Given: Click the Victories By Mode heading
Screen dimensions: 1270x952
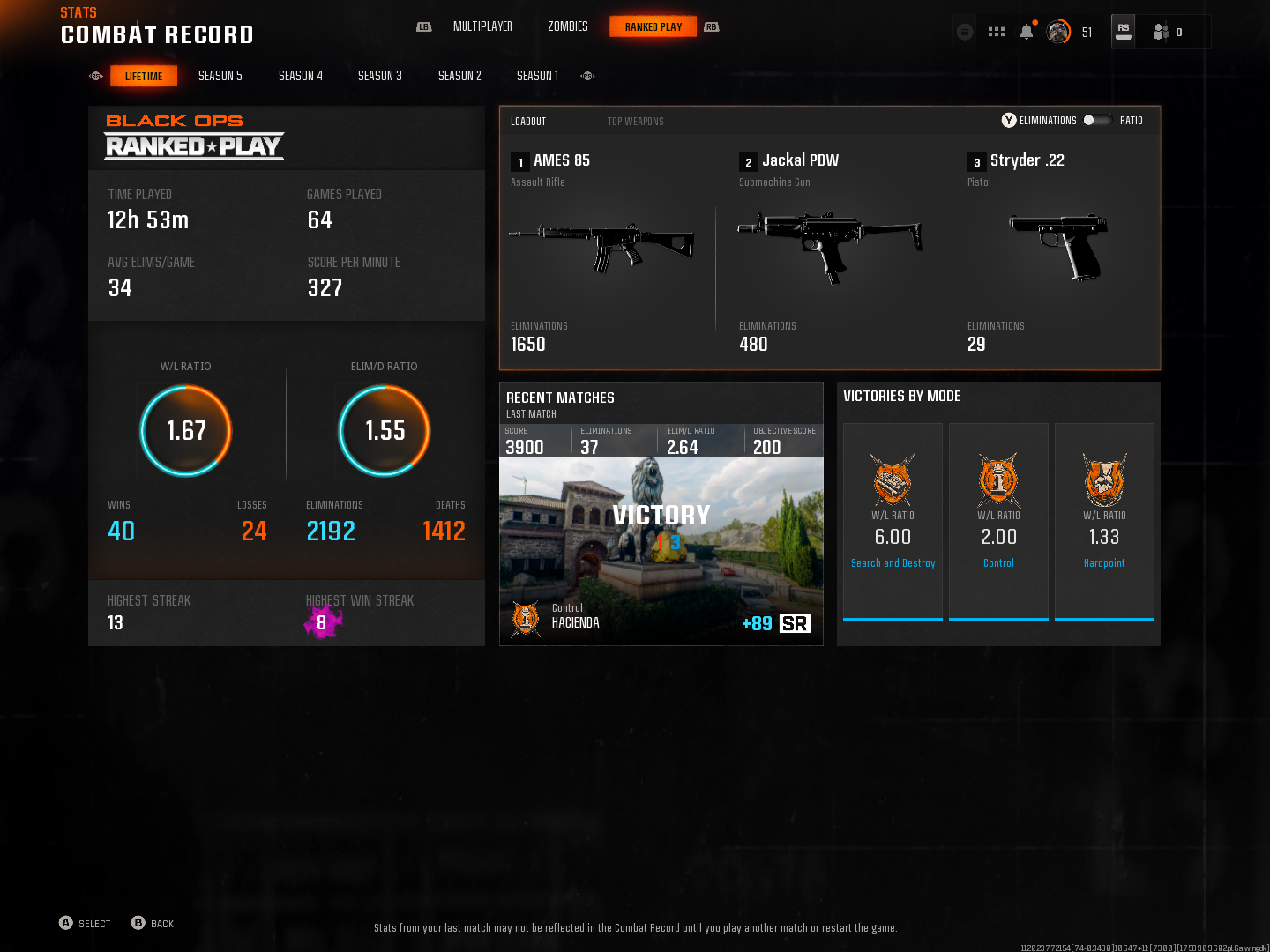Looking at the screenshot, I should (902, 397).
